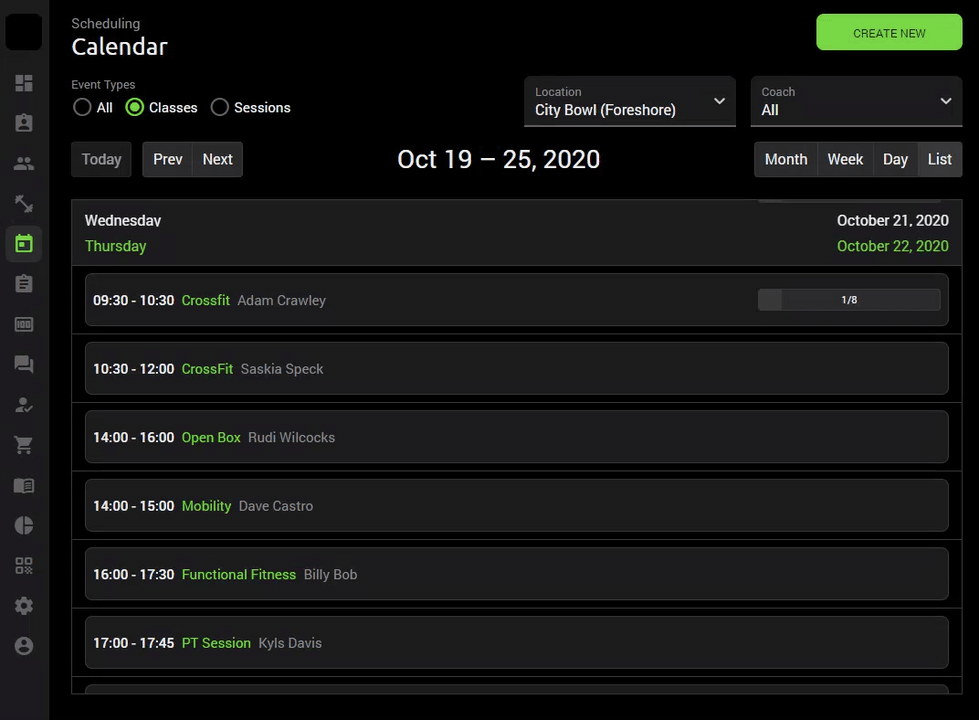
Task: Open the account profile icon in sidebar
Action: coord(24,646)
